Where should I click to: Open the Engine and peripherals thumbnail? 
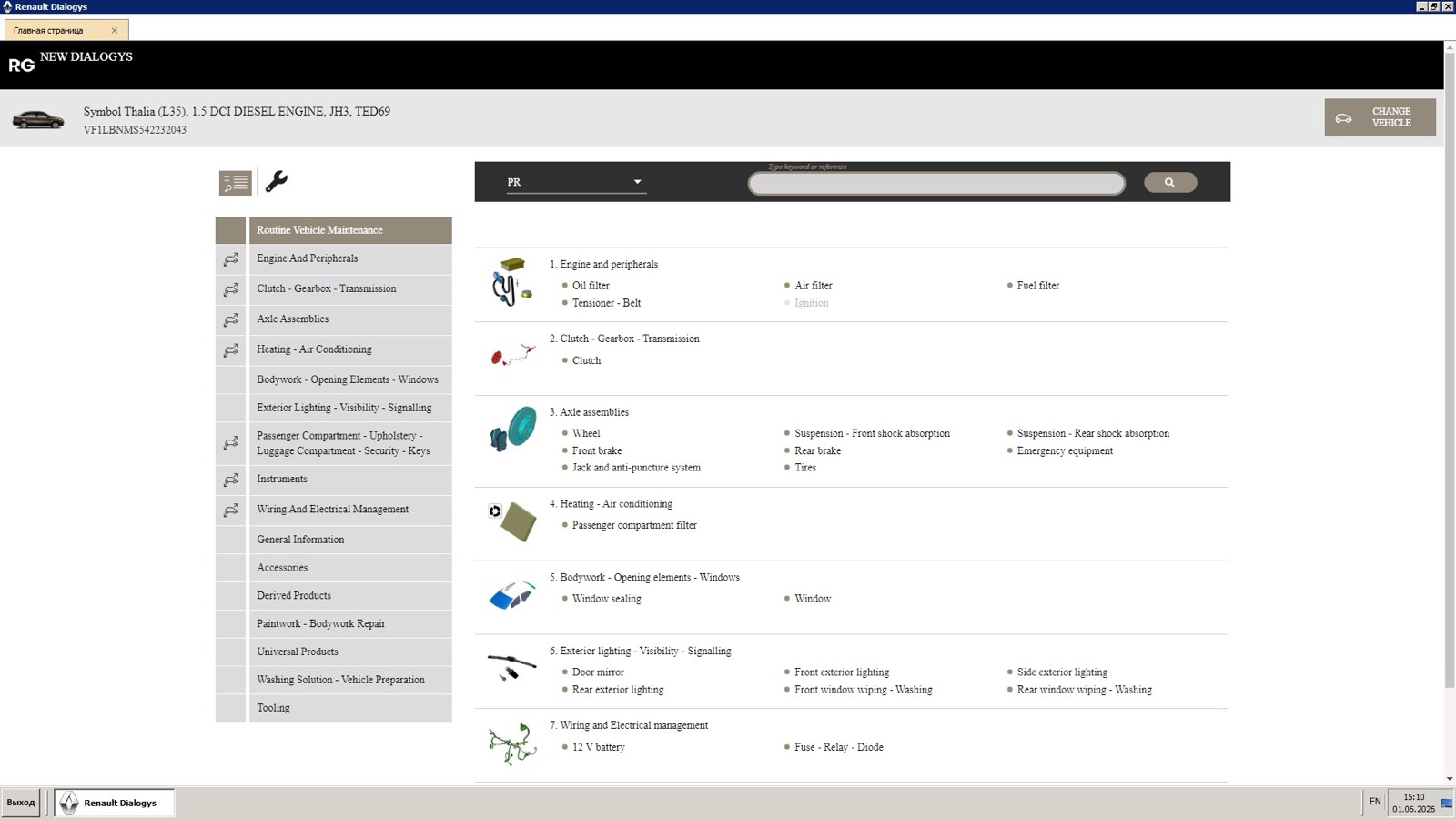pyautogui.click(x=512, y=282)
